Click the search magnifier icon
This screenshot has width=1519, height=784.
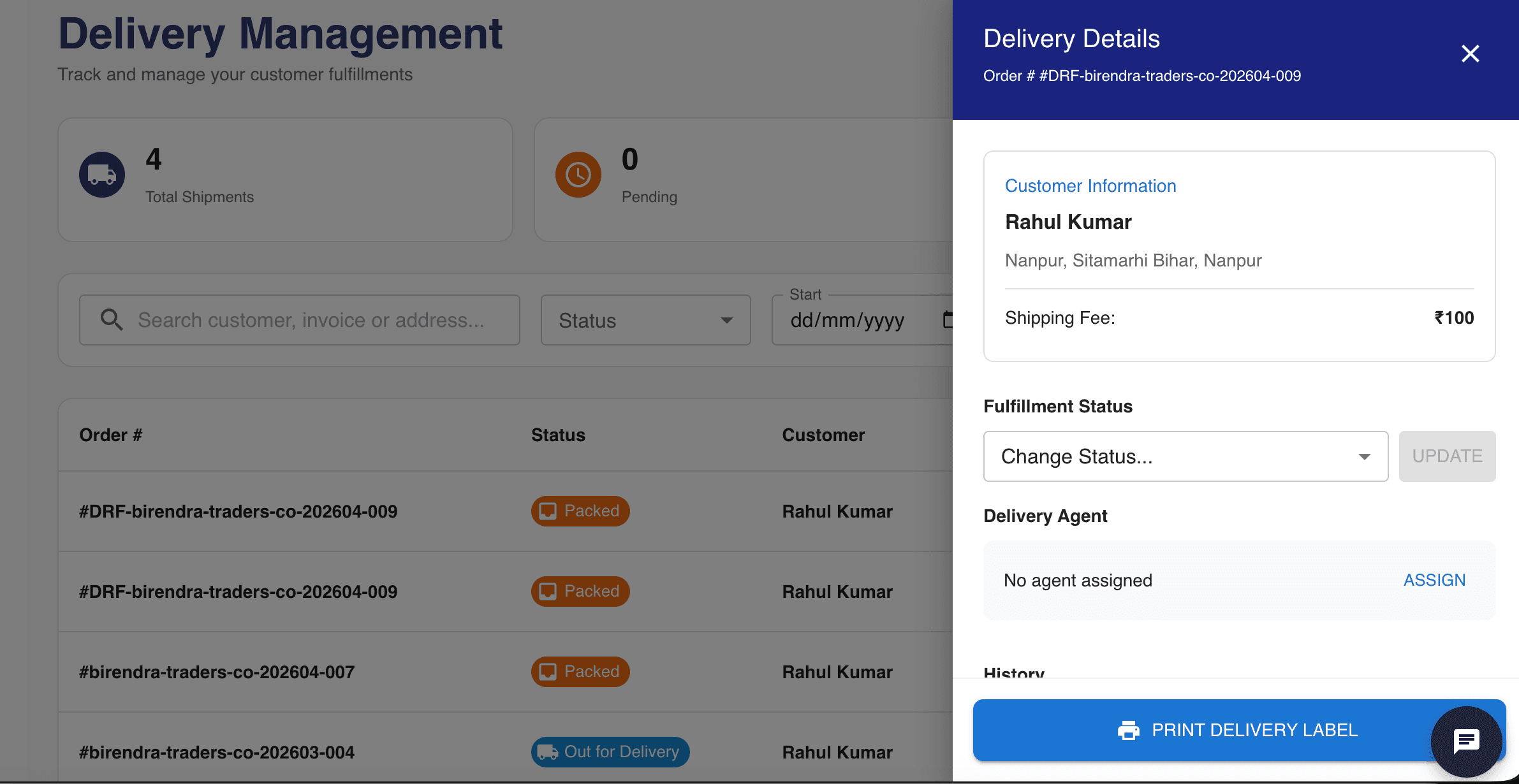click(112, 319)
